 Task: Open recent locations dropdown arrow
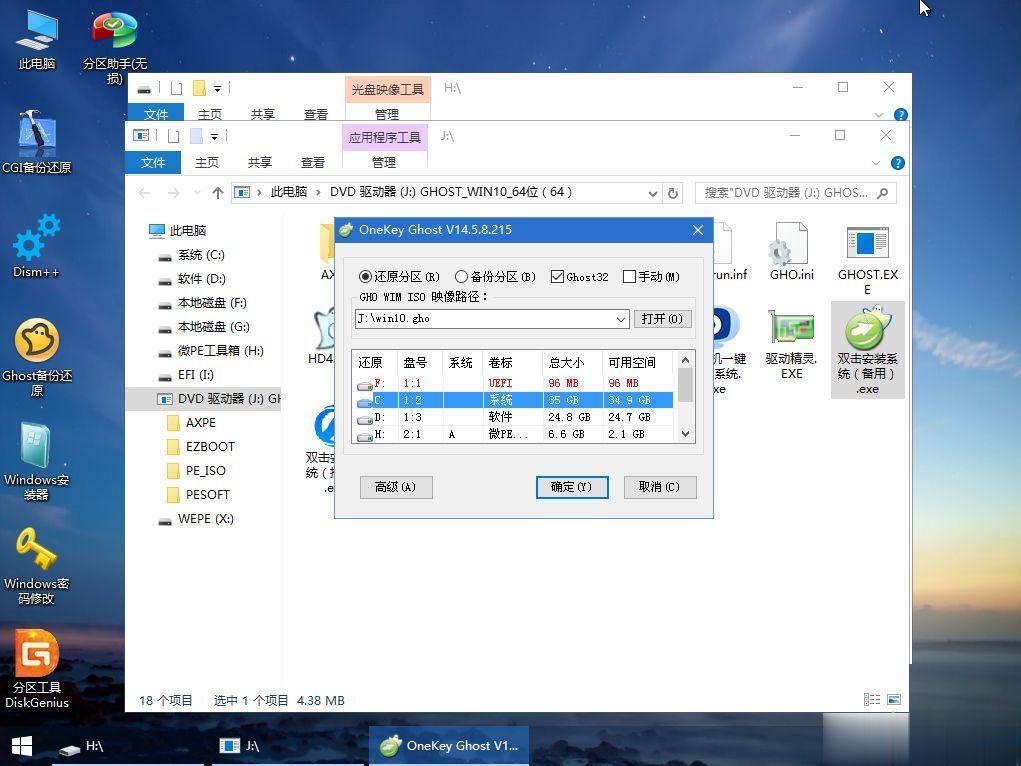(x=197, y=193)
